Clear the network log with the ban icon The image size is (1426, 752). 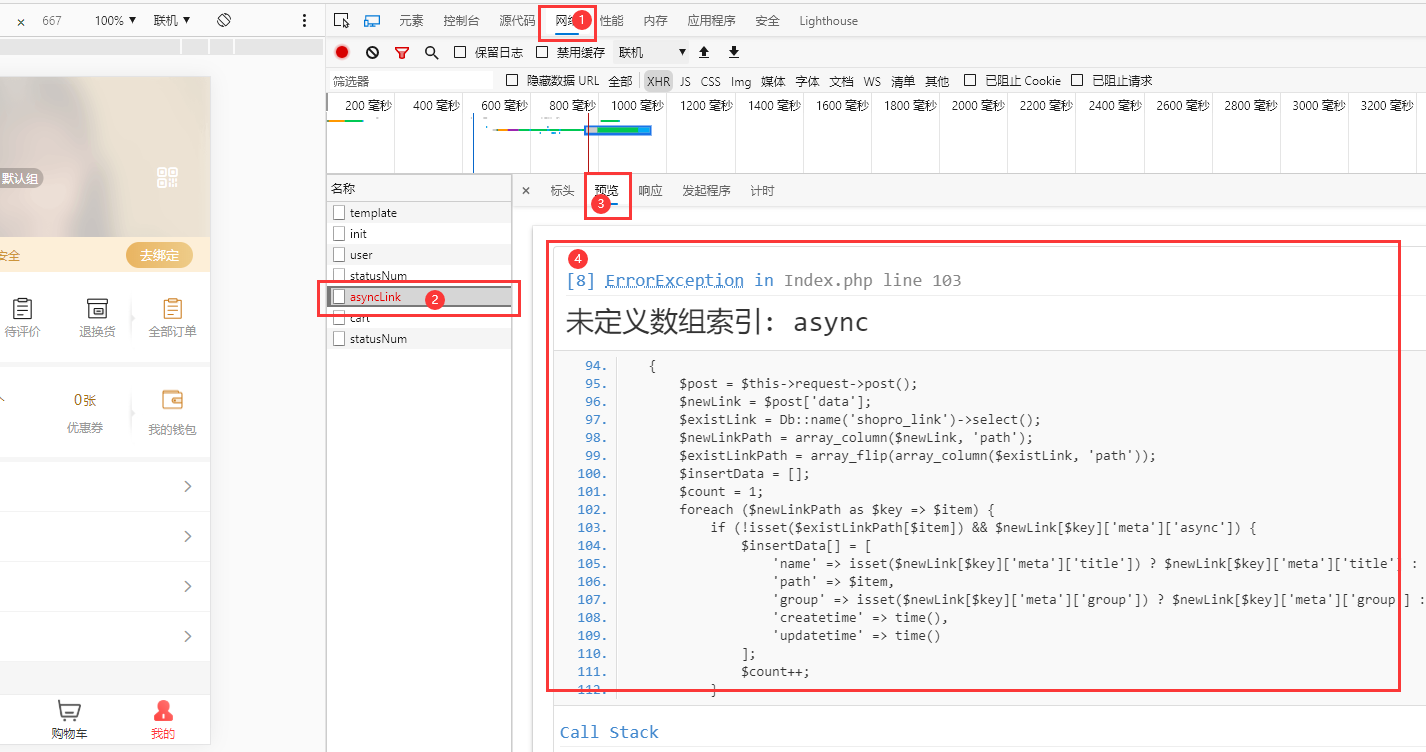point(372,52)
